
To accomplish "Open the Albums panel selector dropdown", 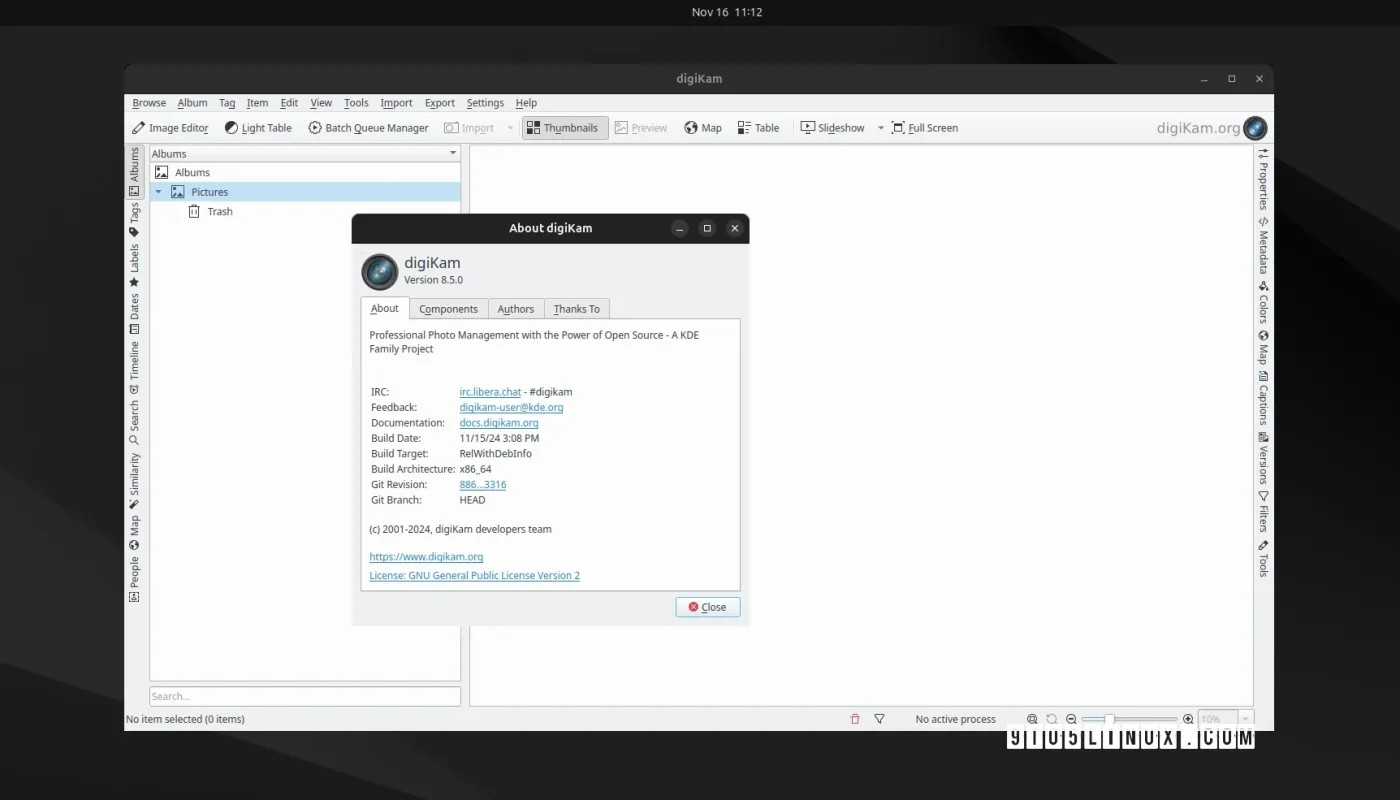I will click(x=452, y=153).
